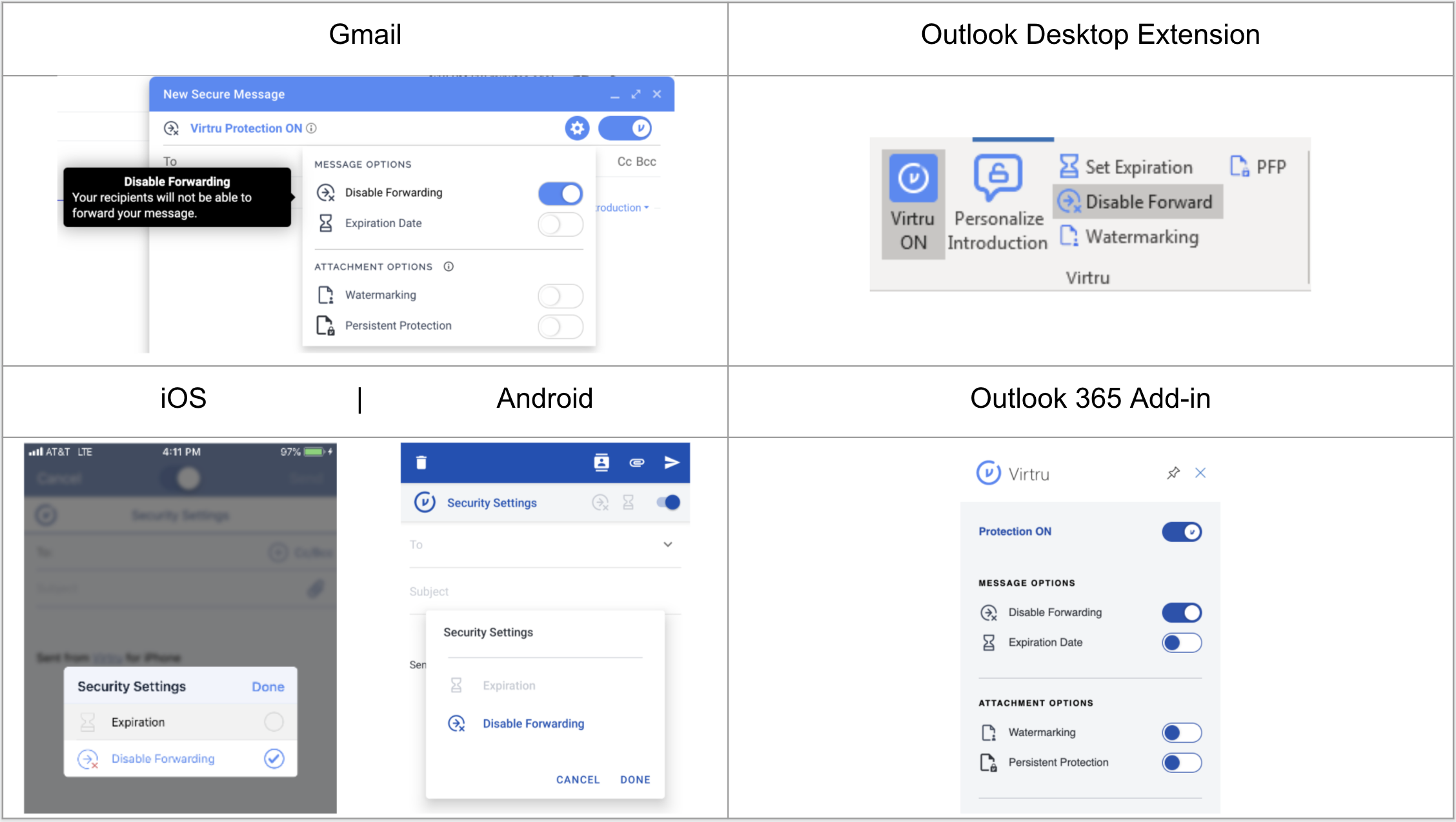Click Virtru logo in Outlook 365 add-in
Viewport: 1456px width, 822px height.
coord(989,473)
